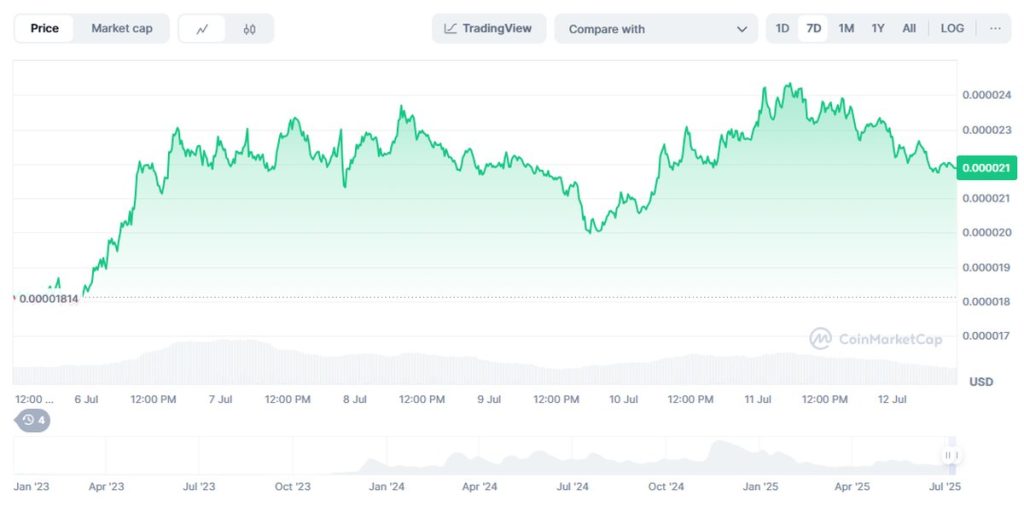Choose the 1M time range

[846, 29]
